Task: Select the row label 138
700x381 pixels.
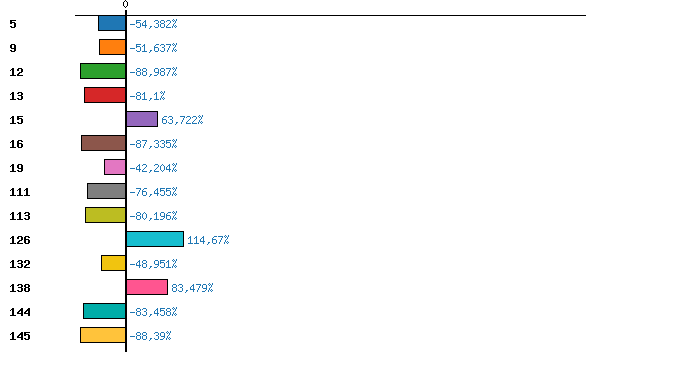Action: (x=20, y=288)
